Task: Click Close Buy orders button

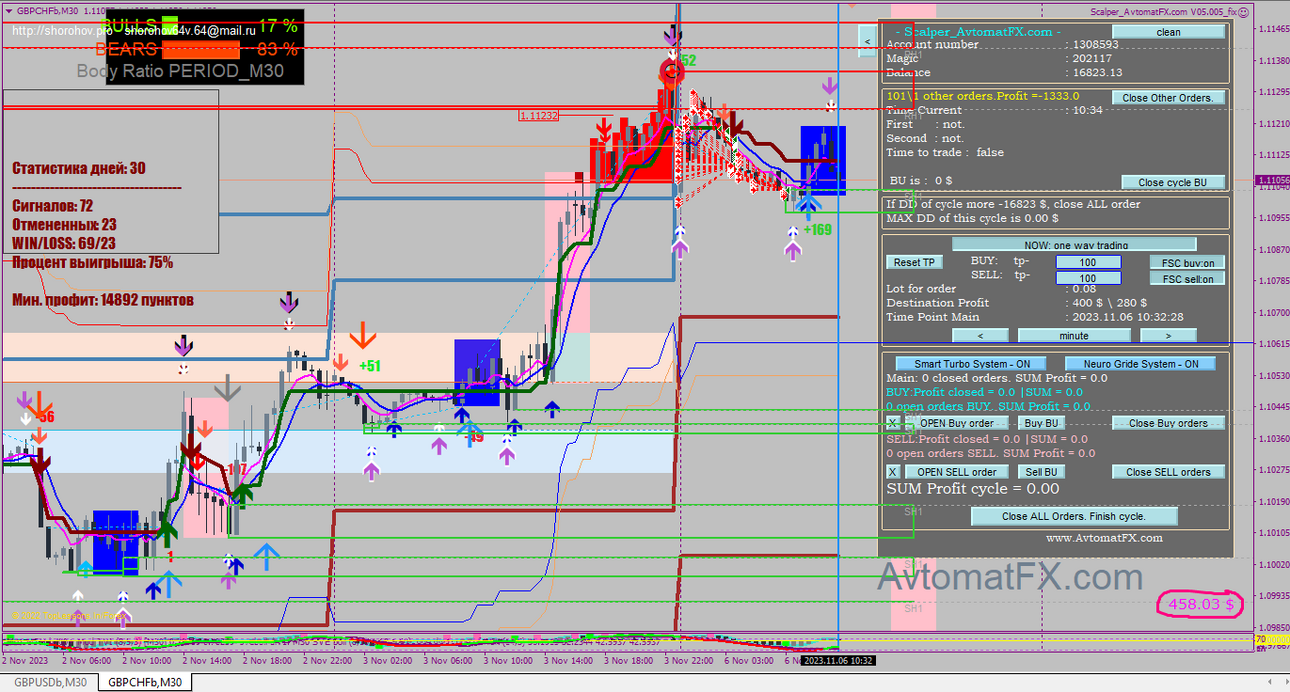Action: pos(1168,423)
